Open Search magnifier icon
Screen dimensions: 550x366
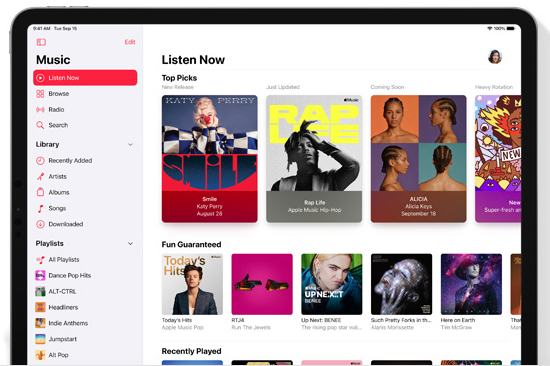[40, 125]
